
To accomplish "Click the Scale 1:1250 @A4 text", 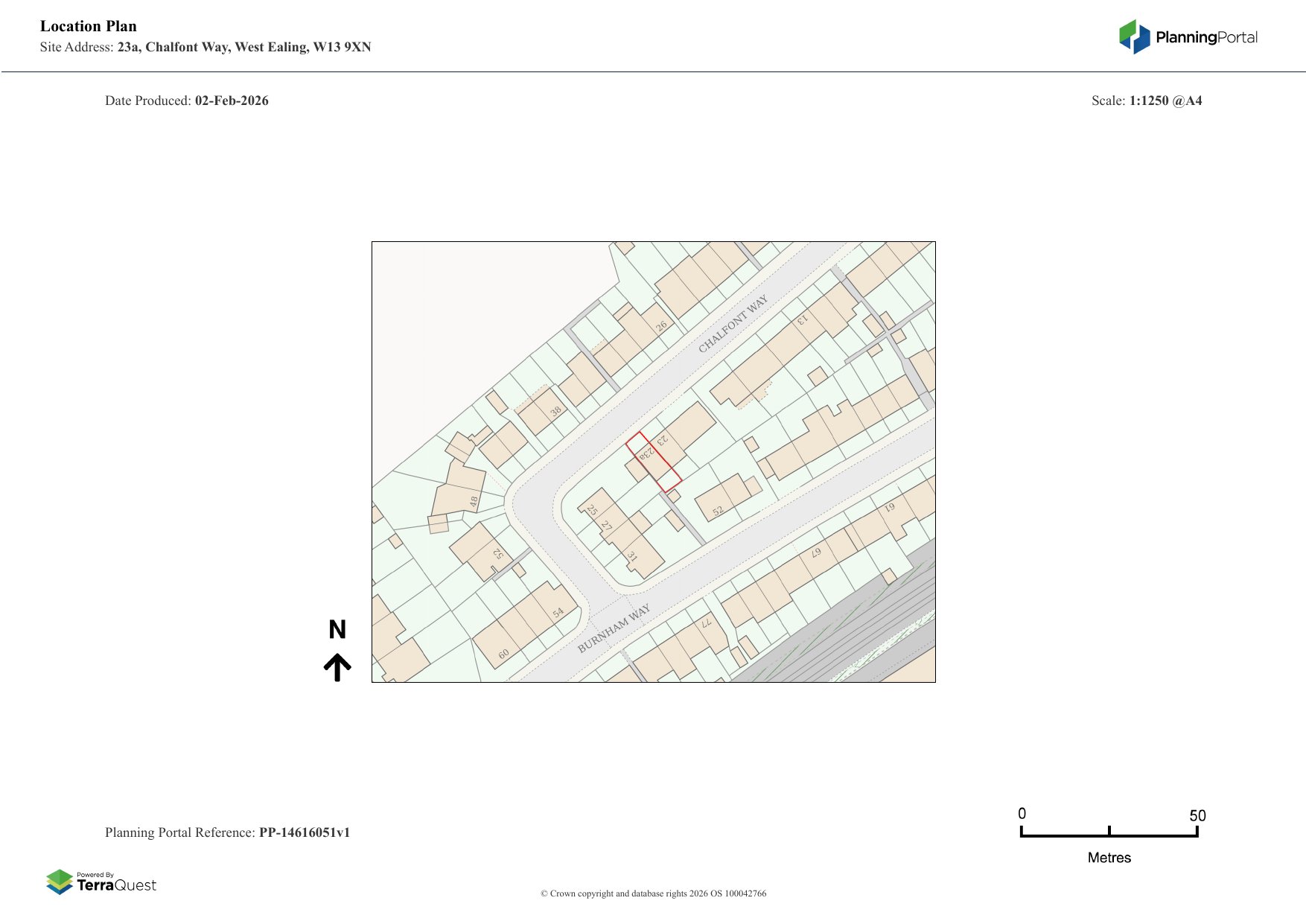I will point(1146,101).
